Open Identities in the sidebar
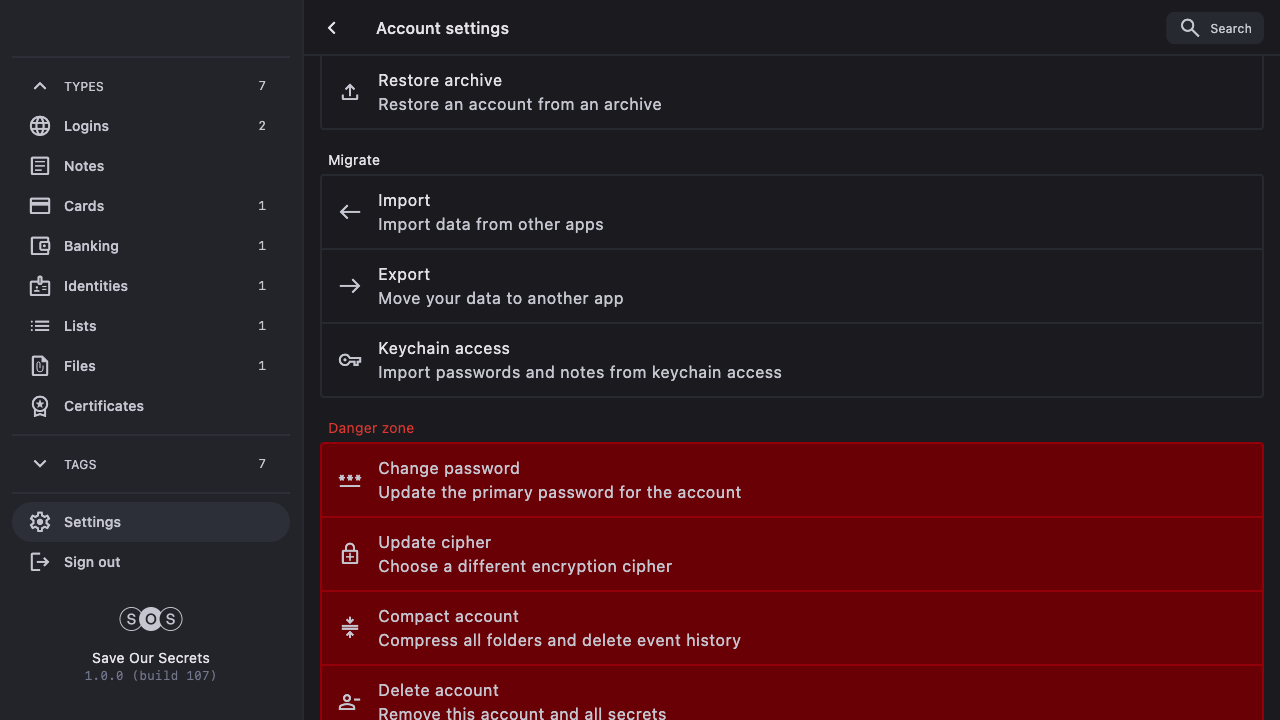Viewport: 1280px width, 720px height. (x=96, y=286)
